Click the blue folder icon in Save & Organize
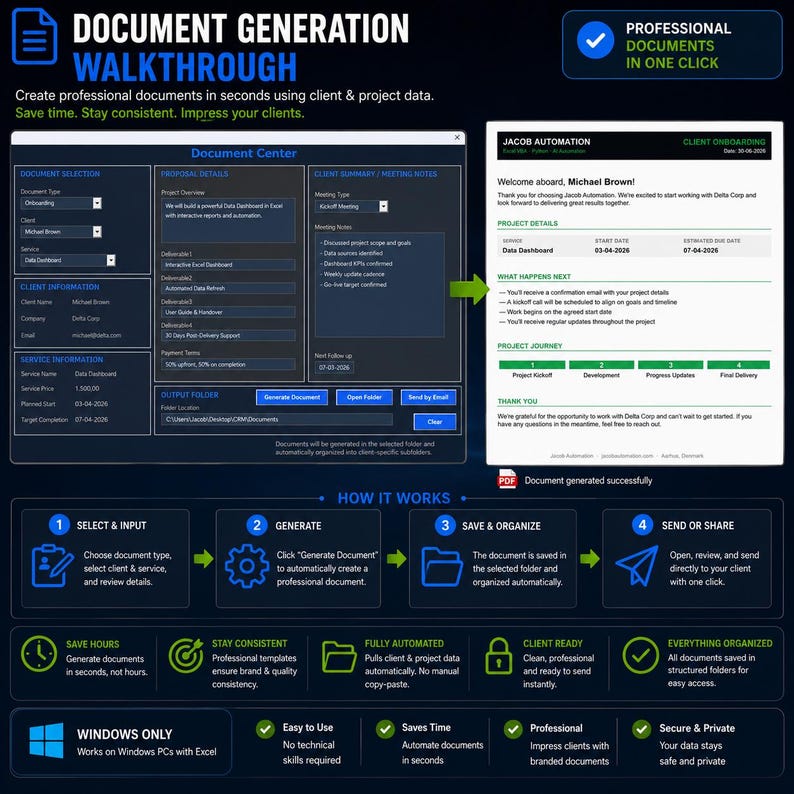Screen dimensions: 794x794 [442, 567]
